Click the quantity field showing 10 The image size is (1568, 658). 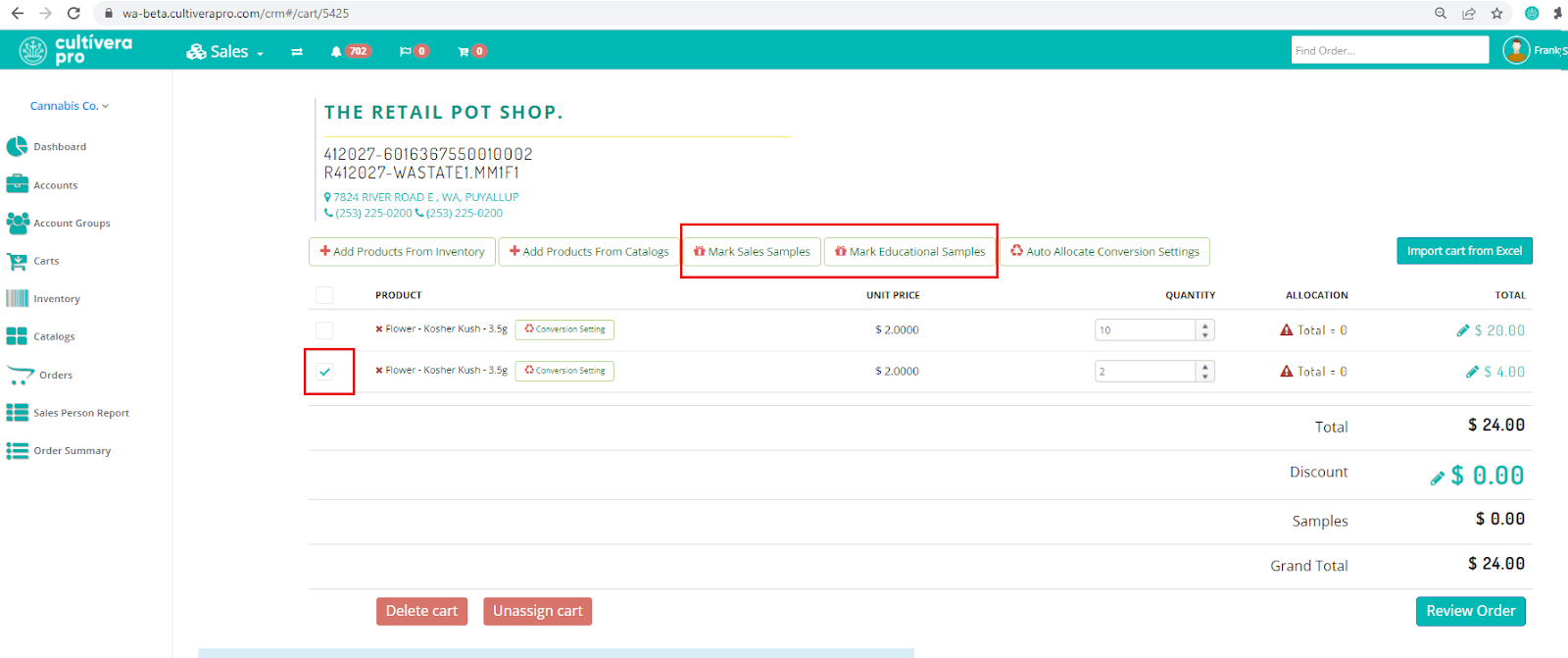(1145, 330)
